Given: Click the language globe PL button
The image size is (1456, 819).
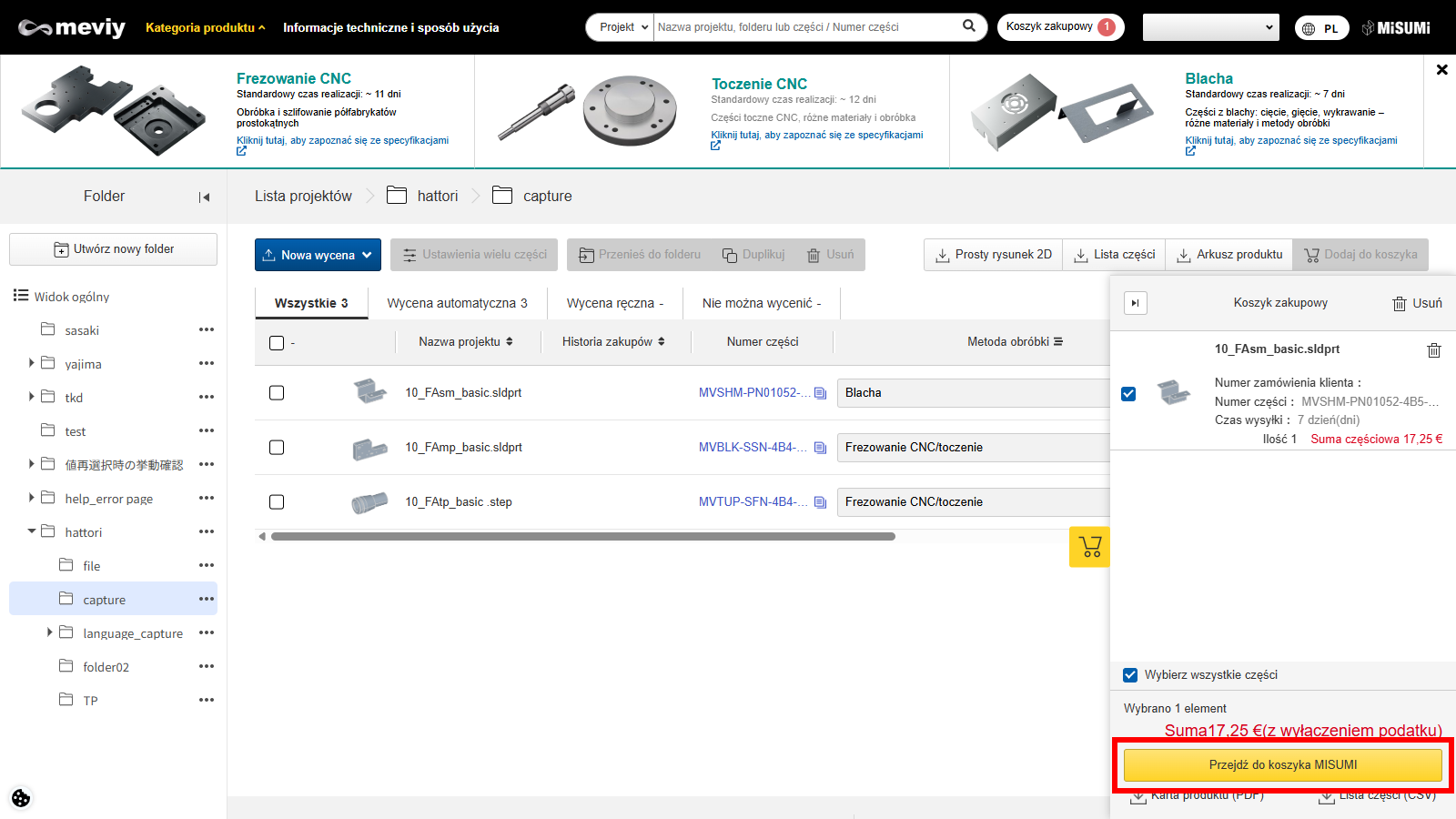Looking at the screenshot, I should 1321,28.
